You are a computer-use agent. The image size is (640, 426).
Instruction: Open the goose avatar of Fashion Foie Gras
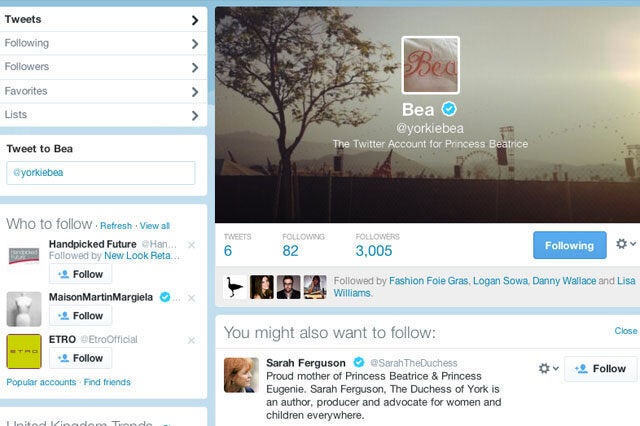click(235, 287)
